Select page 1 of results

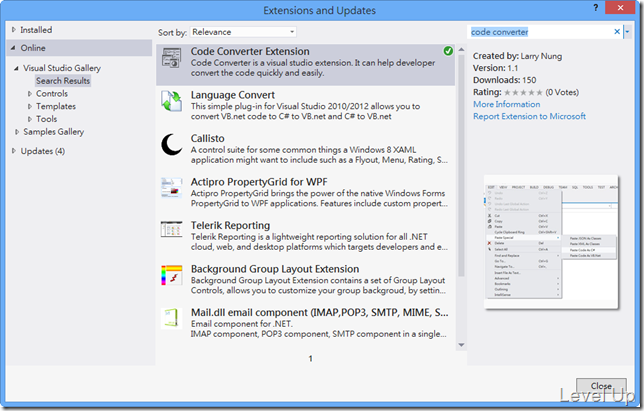click(310, 358)
